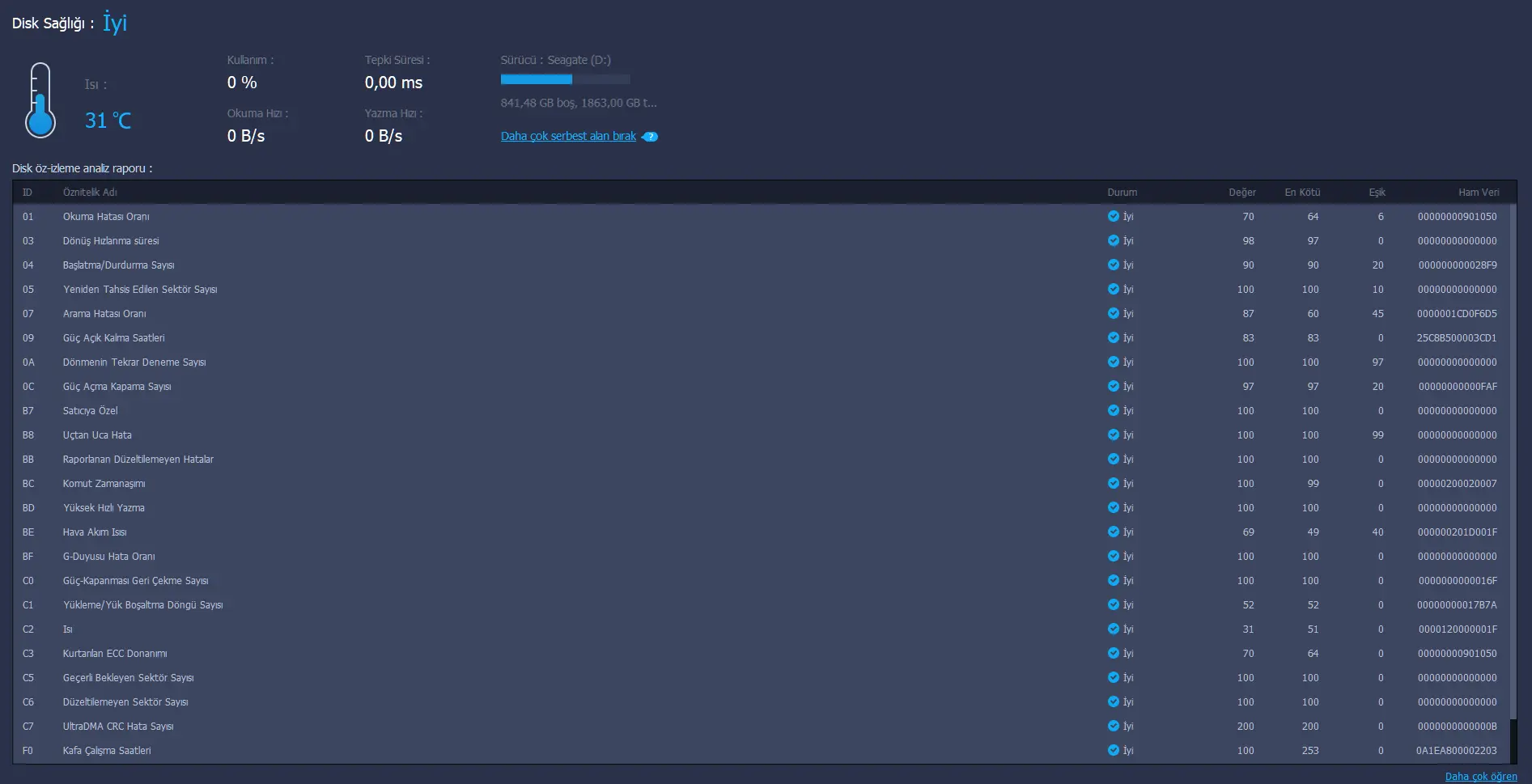This screenshot has width=1532, height=784.
Task: Click the Eşik column header
Action: 1377,193
